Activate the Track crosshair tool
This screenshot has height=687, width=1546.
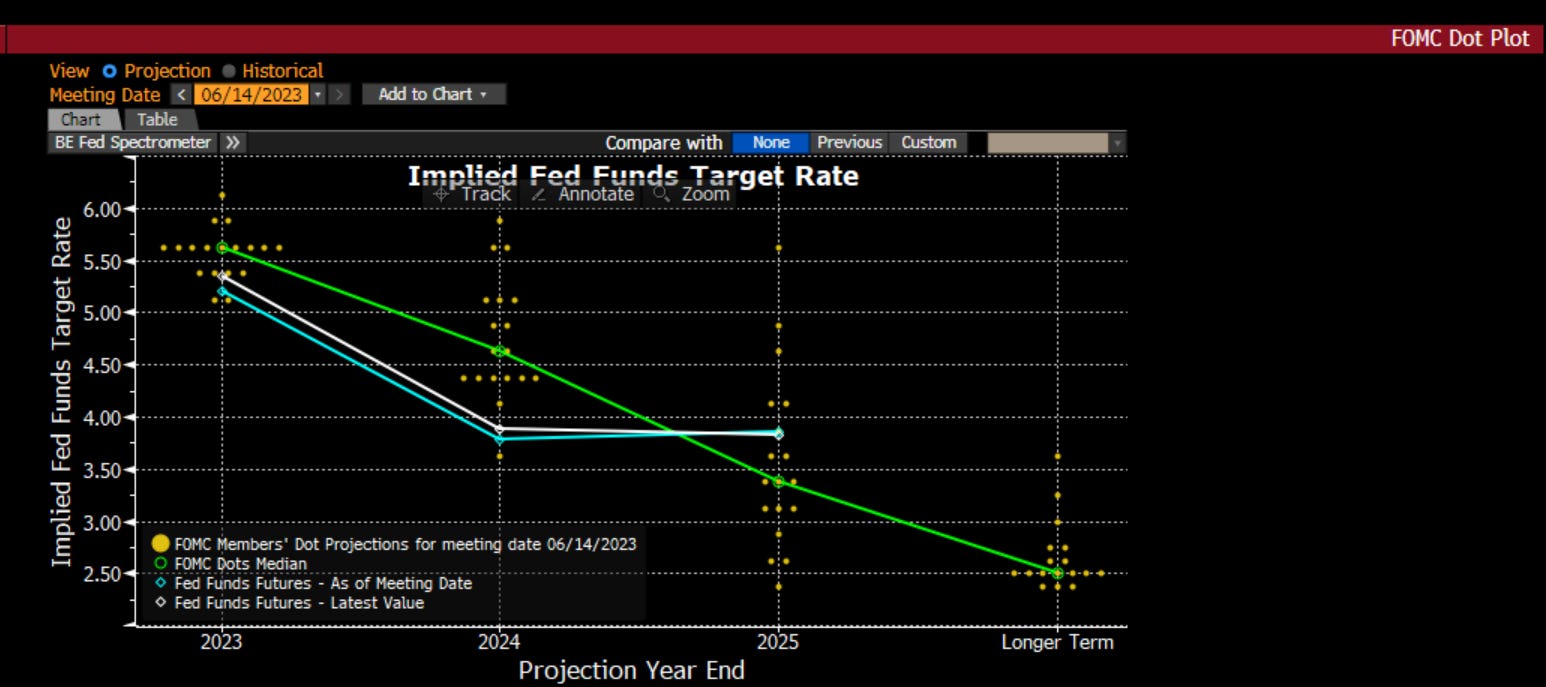click(x=472, y=194)
